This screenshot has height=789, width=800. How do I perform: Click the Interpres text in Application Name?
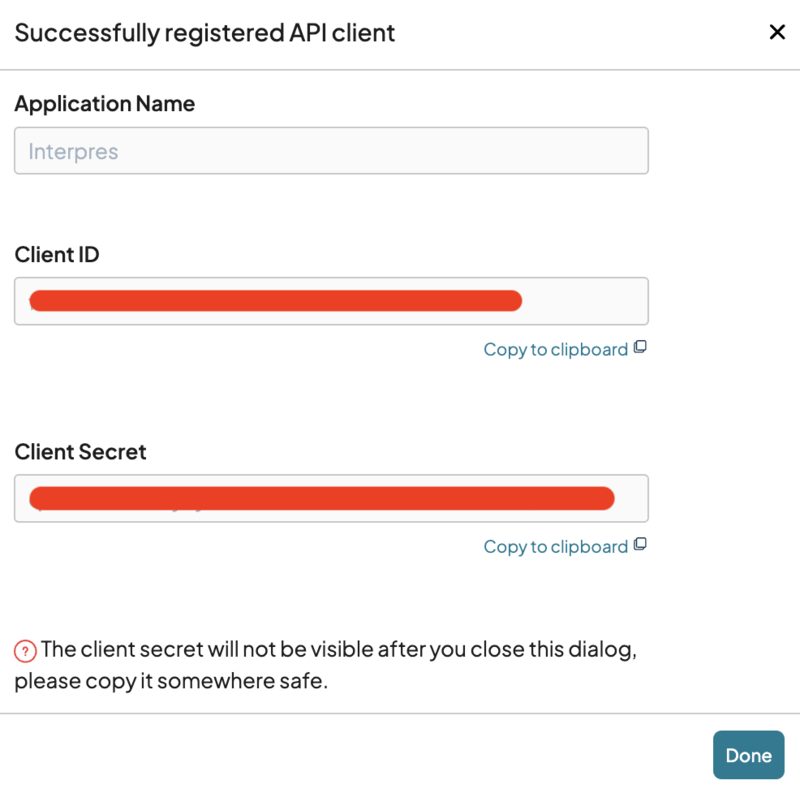(73, 152)
